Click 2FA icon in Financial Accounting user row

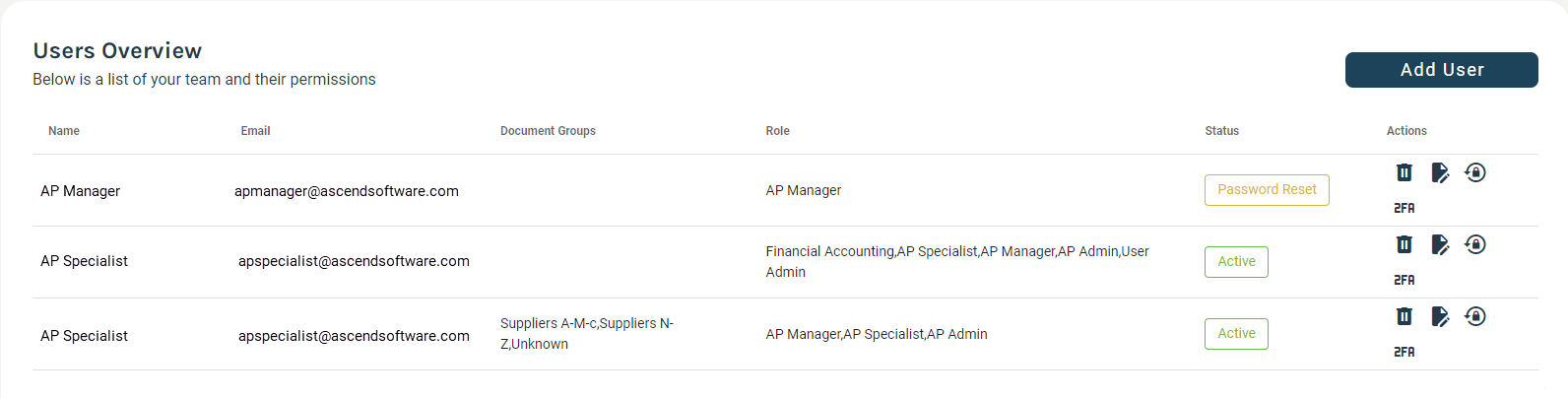[x=1404, y=280]
